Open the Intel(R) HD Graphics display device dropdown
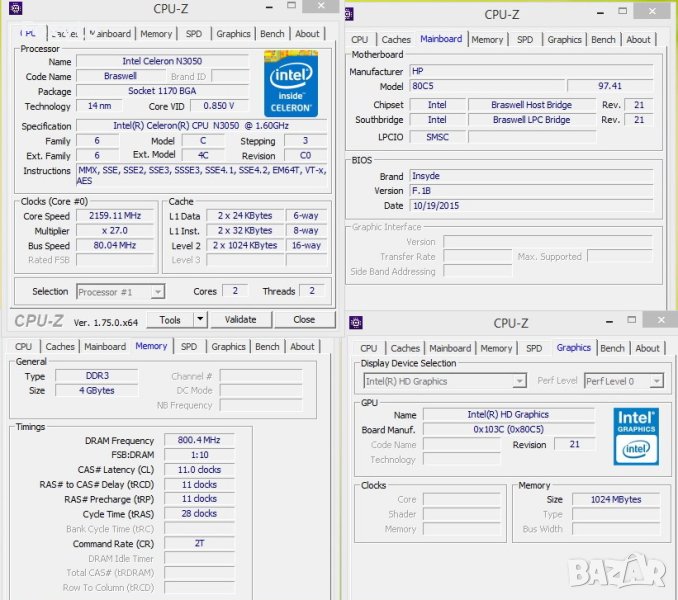The width and height of the screenshot is (678, 600). [519, 381]
